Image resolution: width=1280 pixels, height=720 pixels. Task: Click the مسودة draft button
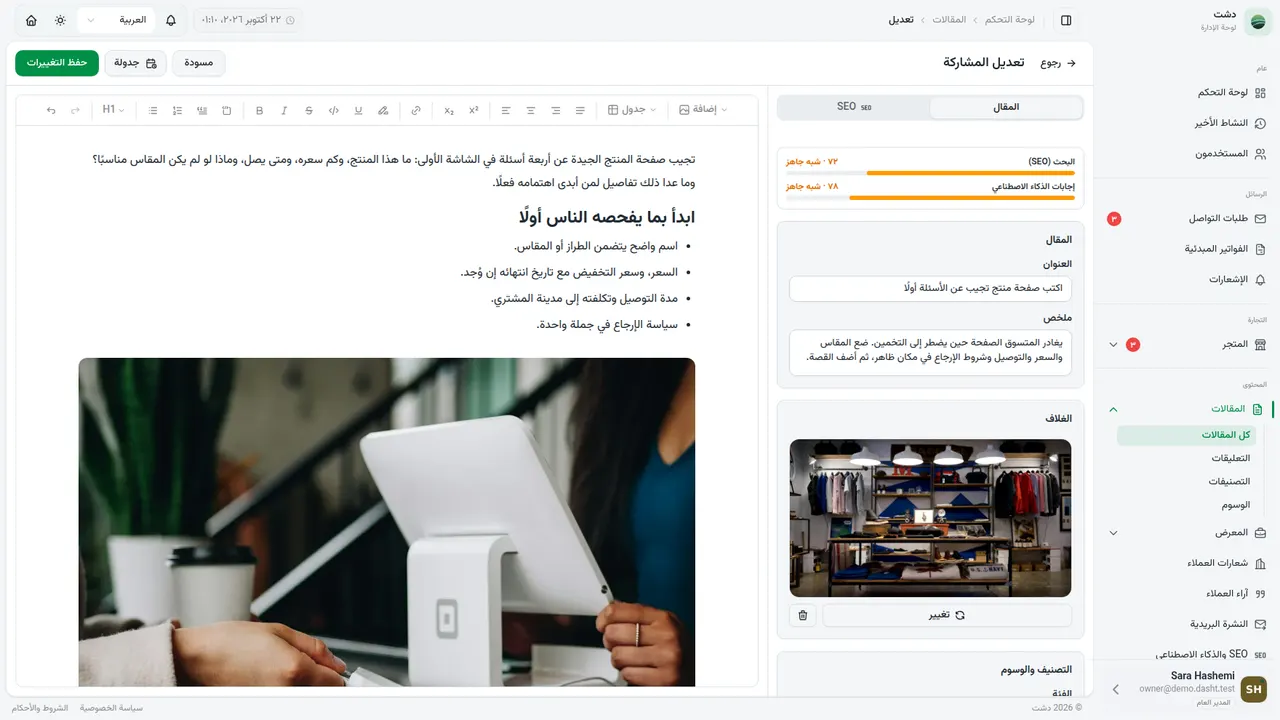tap(199, 63)
